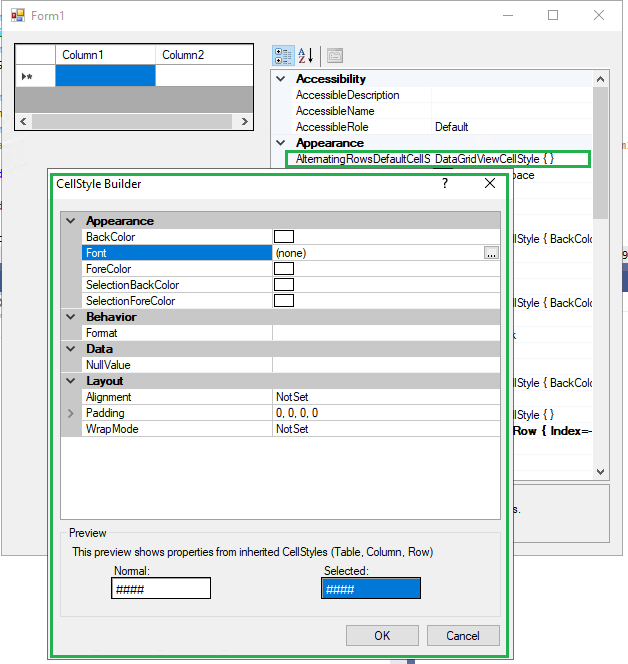Screen dimensions: 628x664
Task: Click the Format value field
Action: tap(386, 333)
